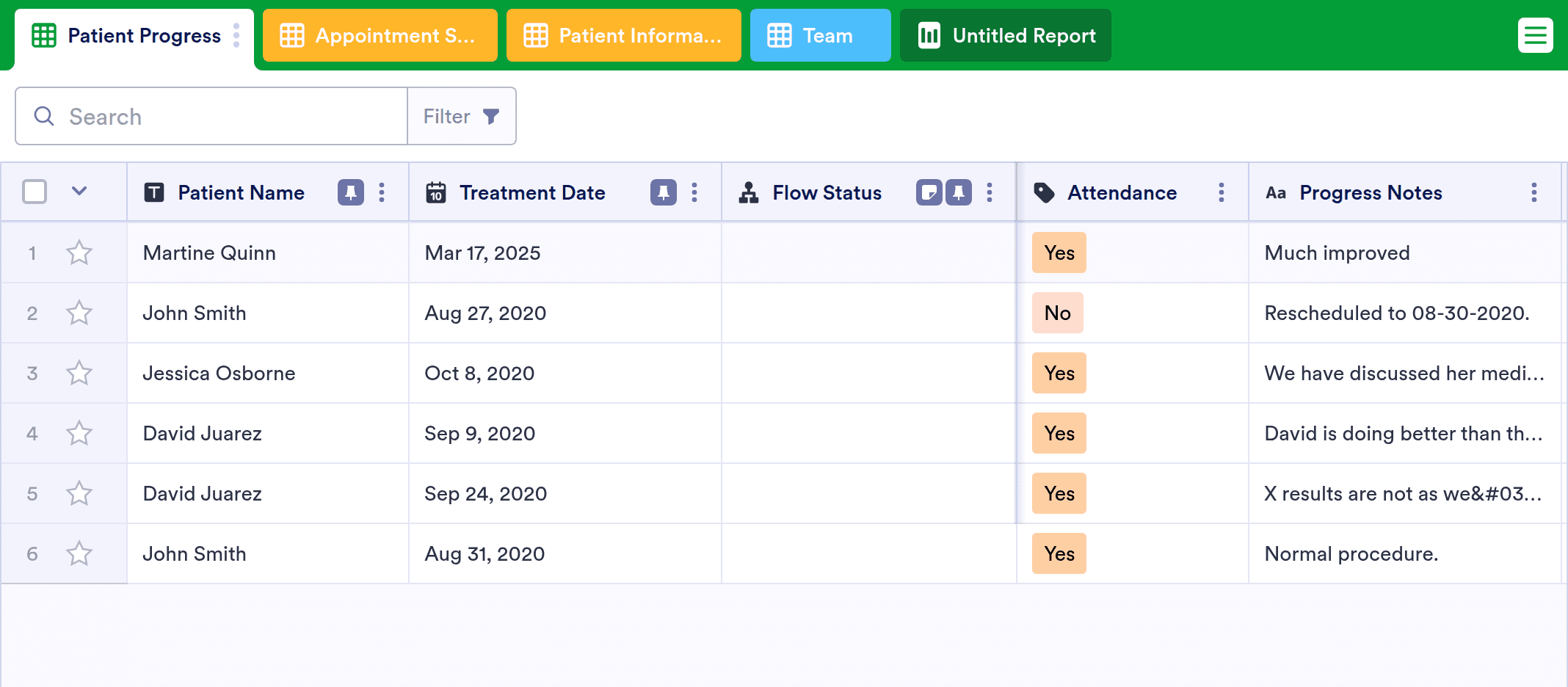
Task: Toggle the select-all rows checkbox
Action: [x=35, y=192]
